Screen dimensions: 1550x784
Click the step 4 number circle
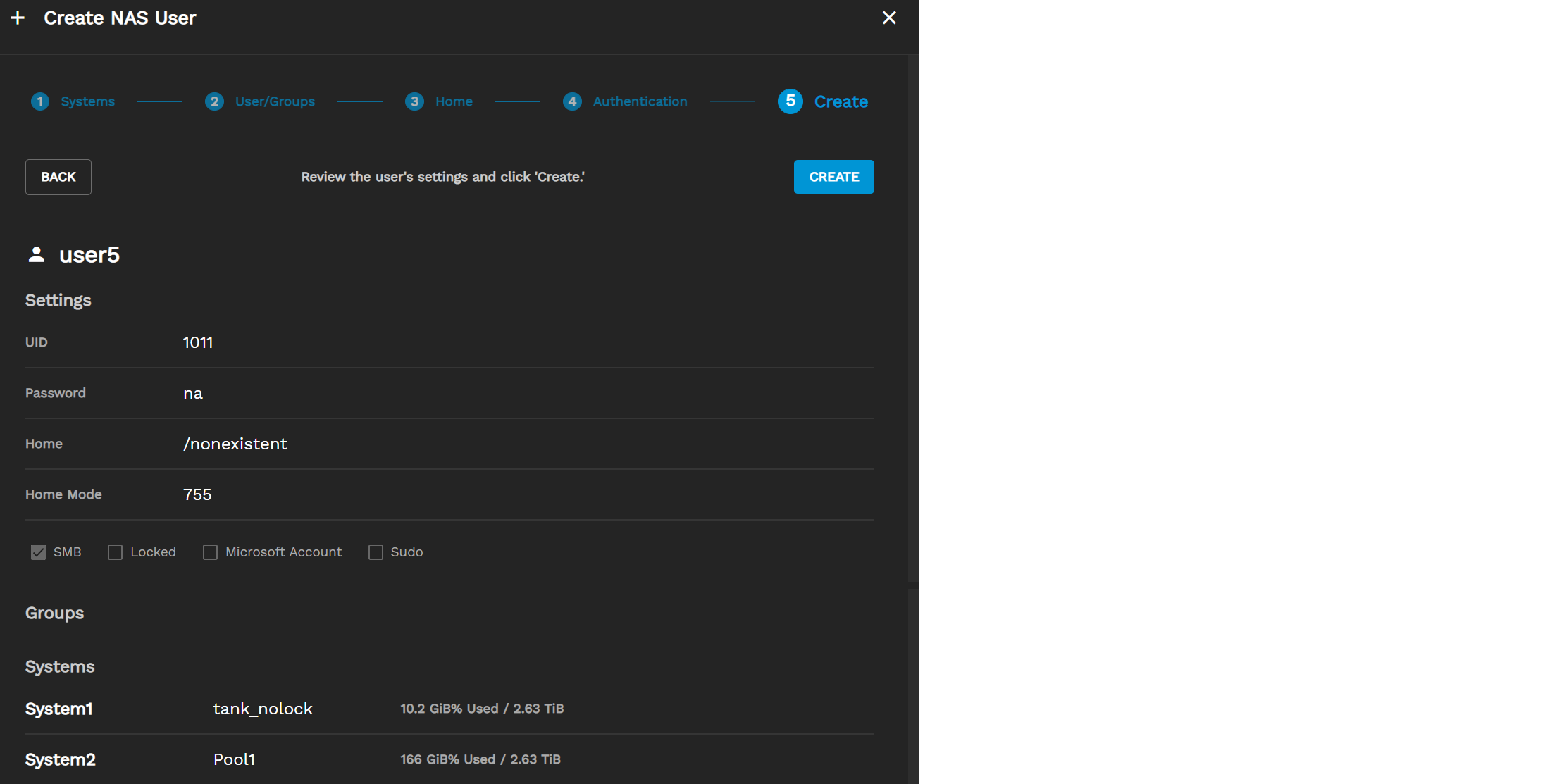pyautogui.click(x=572, y=101)
